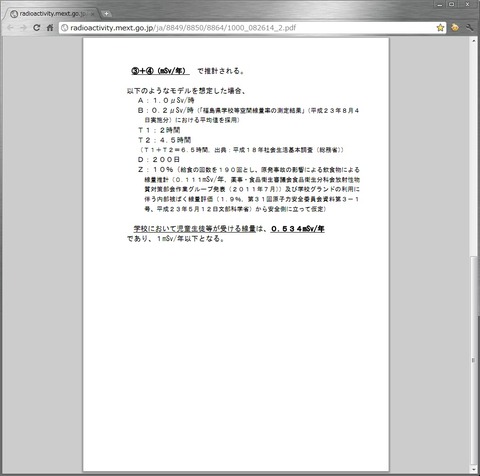The width and height of the screenshot is (480, 476).
Task: Click the line 'T1：2時間'
Action: [159, 130]
